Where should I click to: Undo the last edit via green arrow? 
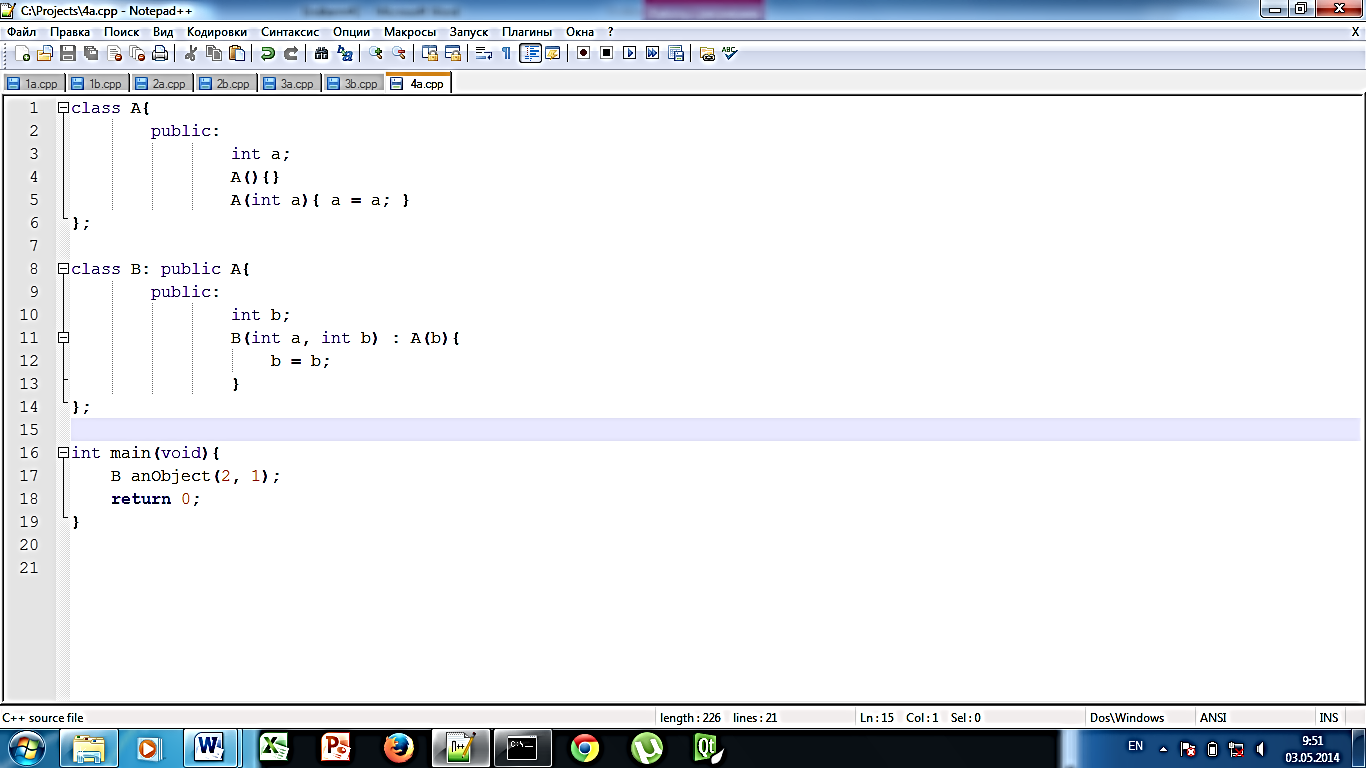point(267,53)
